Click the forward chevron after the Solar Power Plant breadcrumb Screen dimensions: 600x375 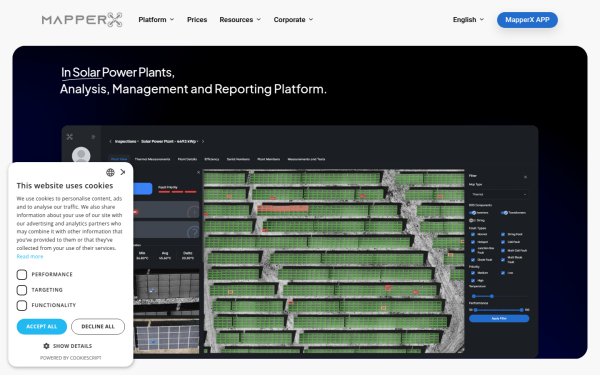(x=203, y=141)
